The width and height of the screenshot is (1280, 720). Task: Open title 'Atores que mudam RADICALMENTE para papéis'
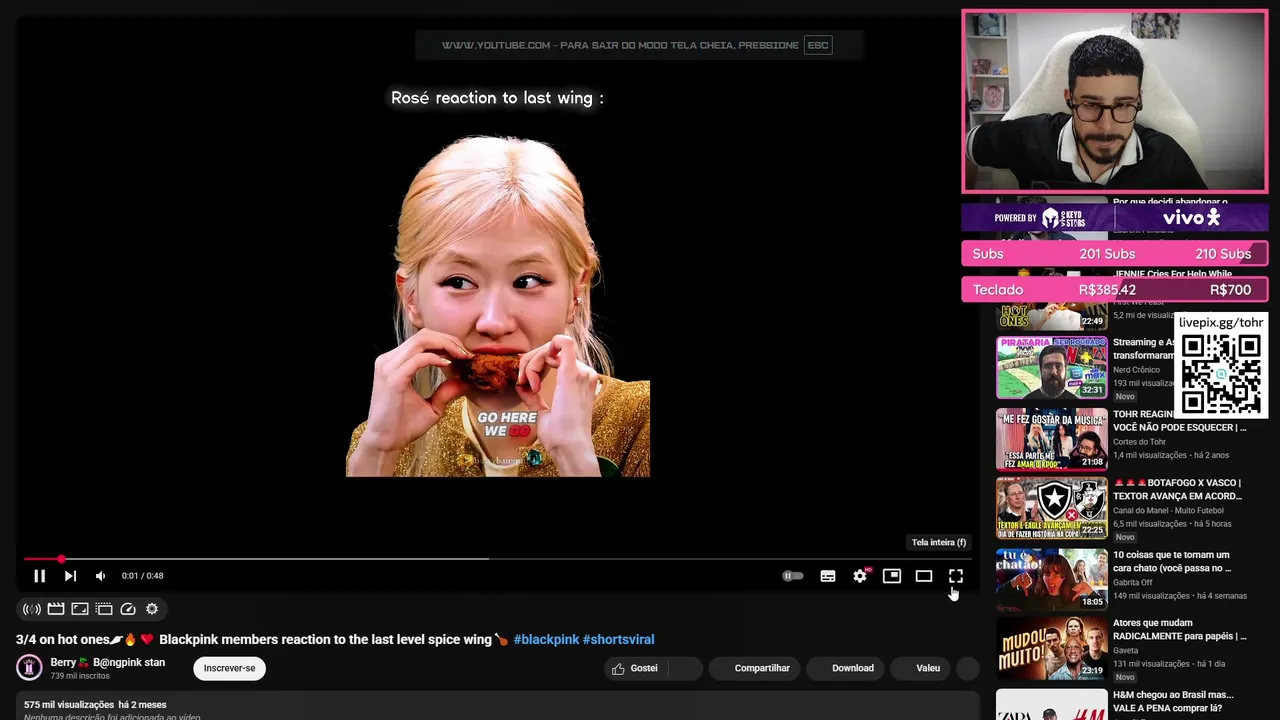point(1180,629)
